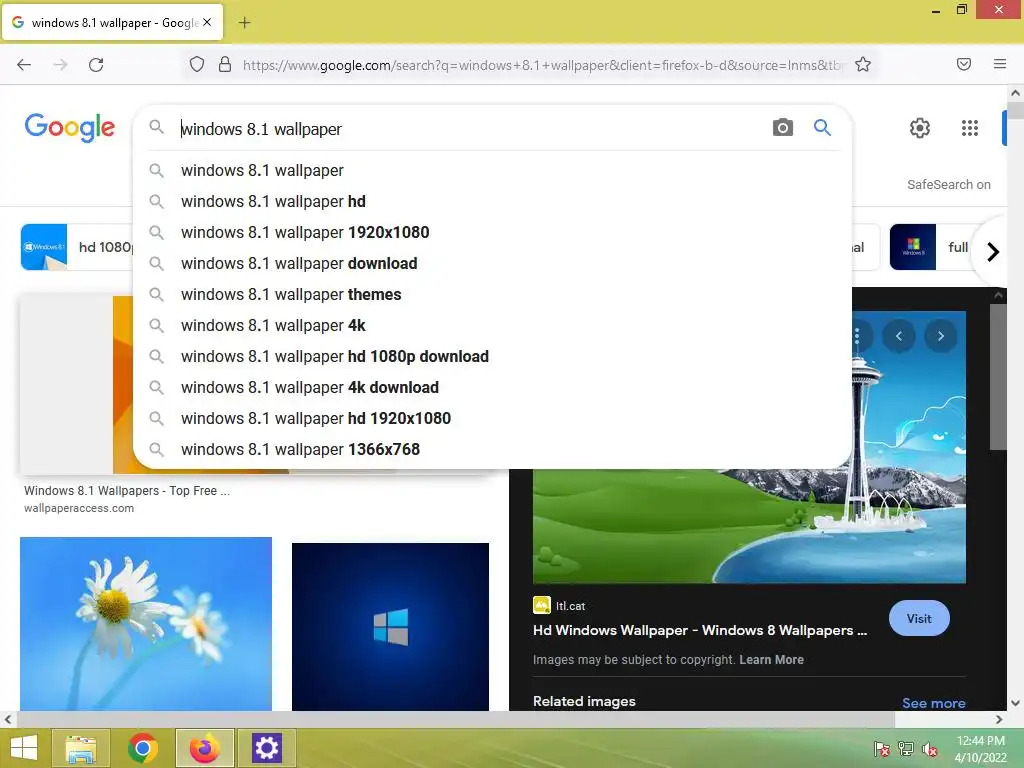The image size is (1024, 768).
Task: Click the horizontal scrollbar left arrow
Action: point(7,719)
